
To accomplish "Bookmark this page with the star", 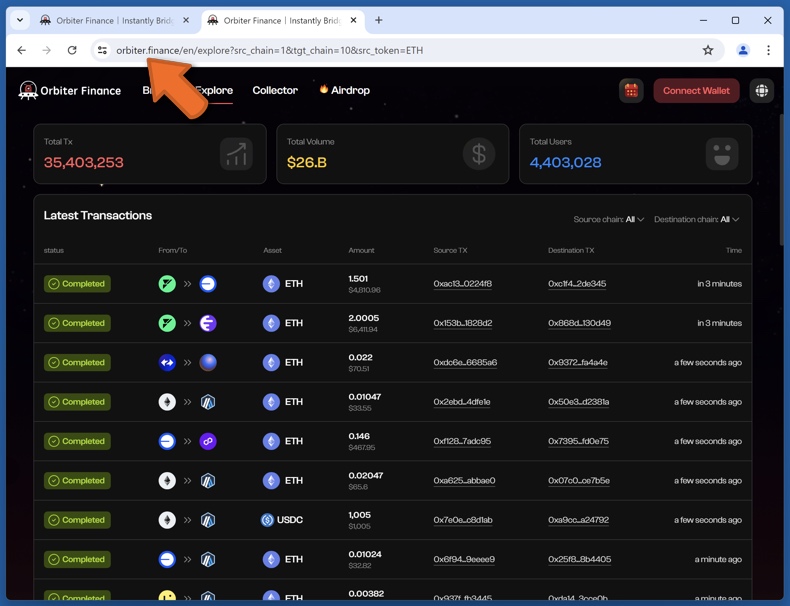I will [707, 50].
